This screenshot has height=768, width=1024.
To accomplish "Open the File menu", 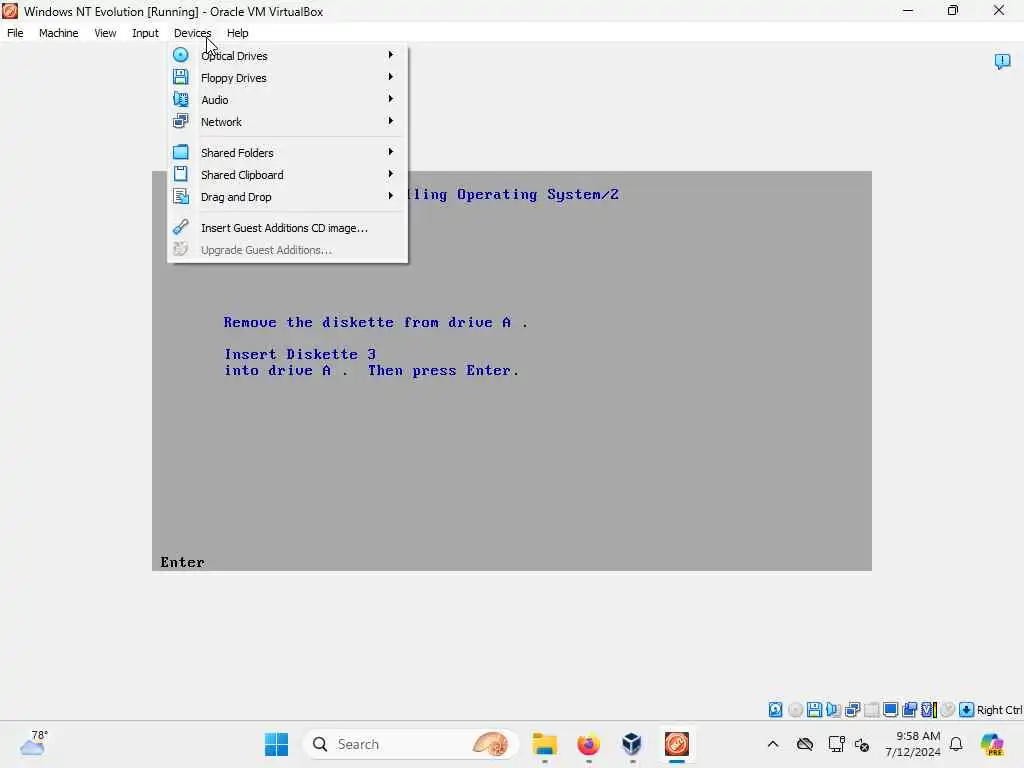I will tap(15, 33).
